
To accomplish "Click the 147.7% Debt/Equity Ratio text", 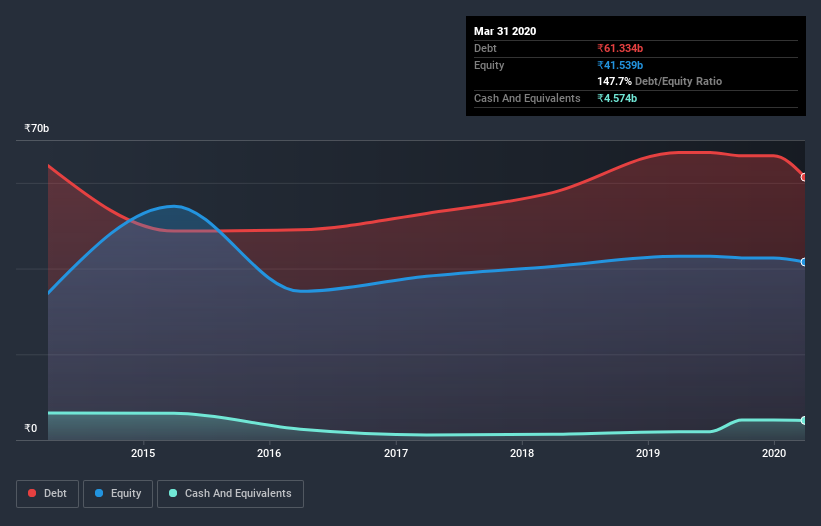I will coord(659,82).
